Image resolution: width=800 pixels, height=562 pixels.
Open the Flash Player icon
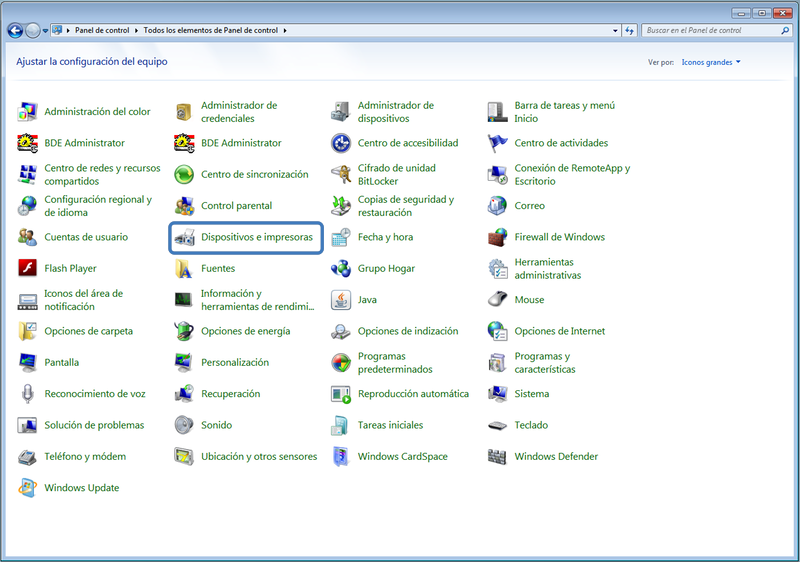pyautogui.click(x=28, y=269)
